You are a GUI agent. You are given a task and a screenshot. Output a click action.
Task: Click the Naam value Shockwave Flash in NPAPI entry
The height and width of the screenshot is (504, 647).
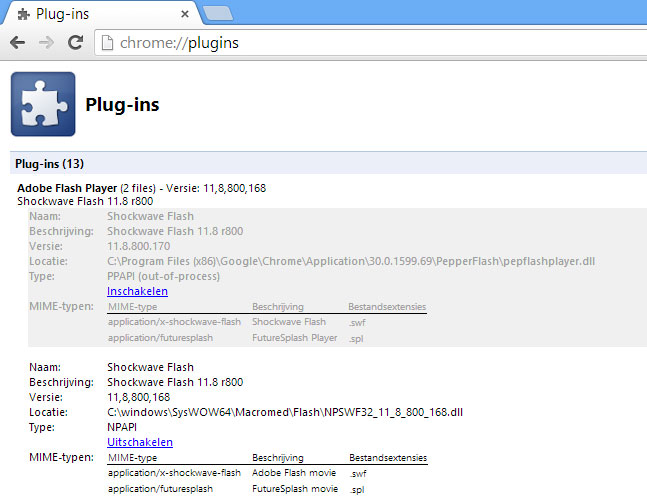tap(150, 367)
